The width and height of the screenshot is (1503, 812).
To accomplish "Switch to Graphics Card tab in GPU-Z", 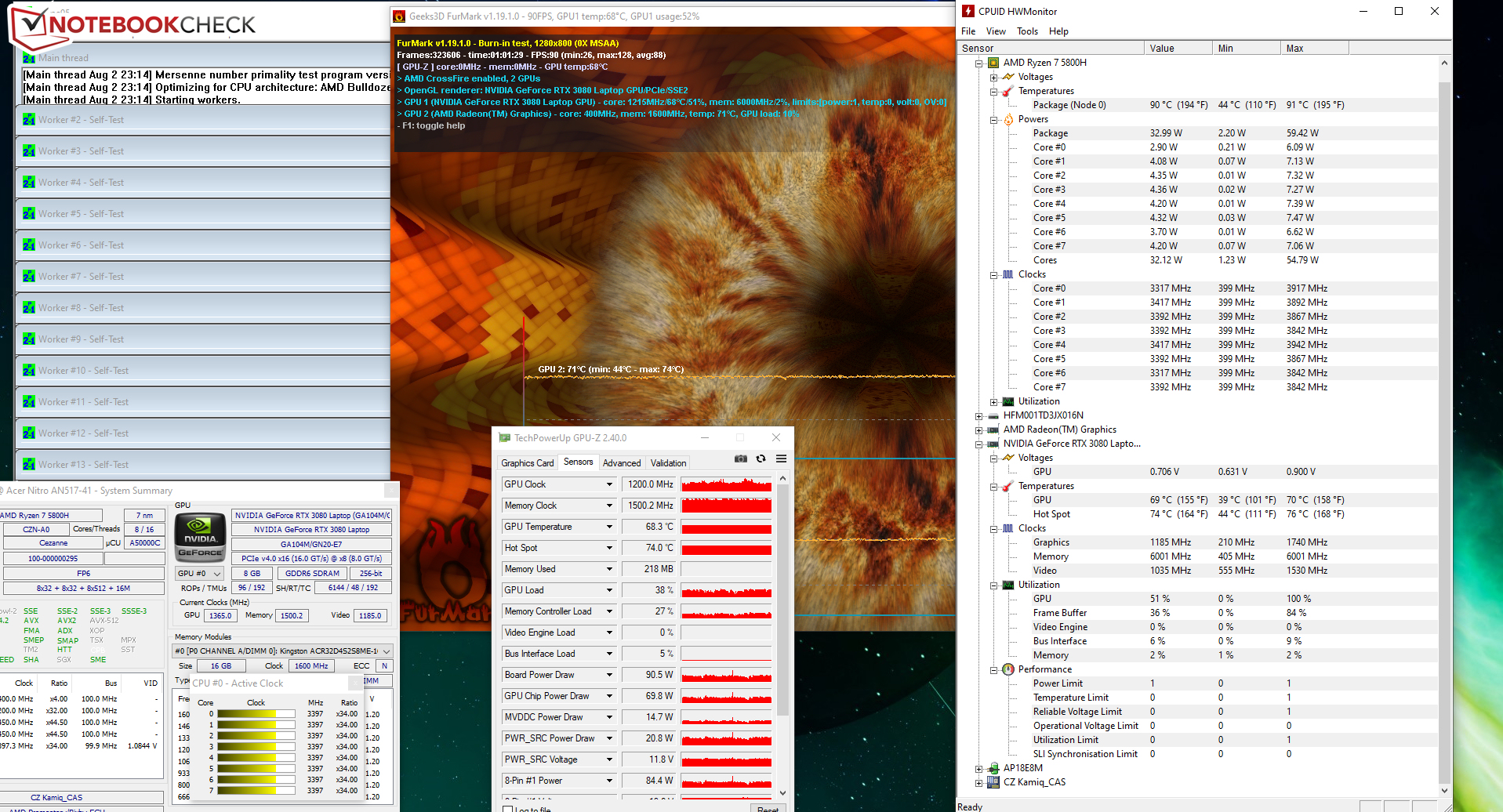I will [x=528, y=463].
